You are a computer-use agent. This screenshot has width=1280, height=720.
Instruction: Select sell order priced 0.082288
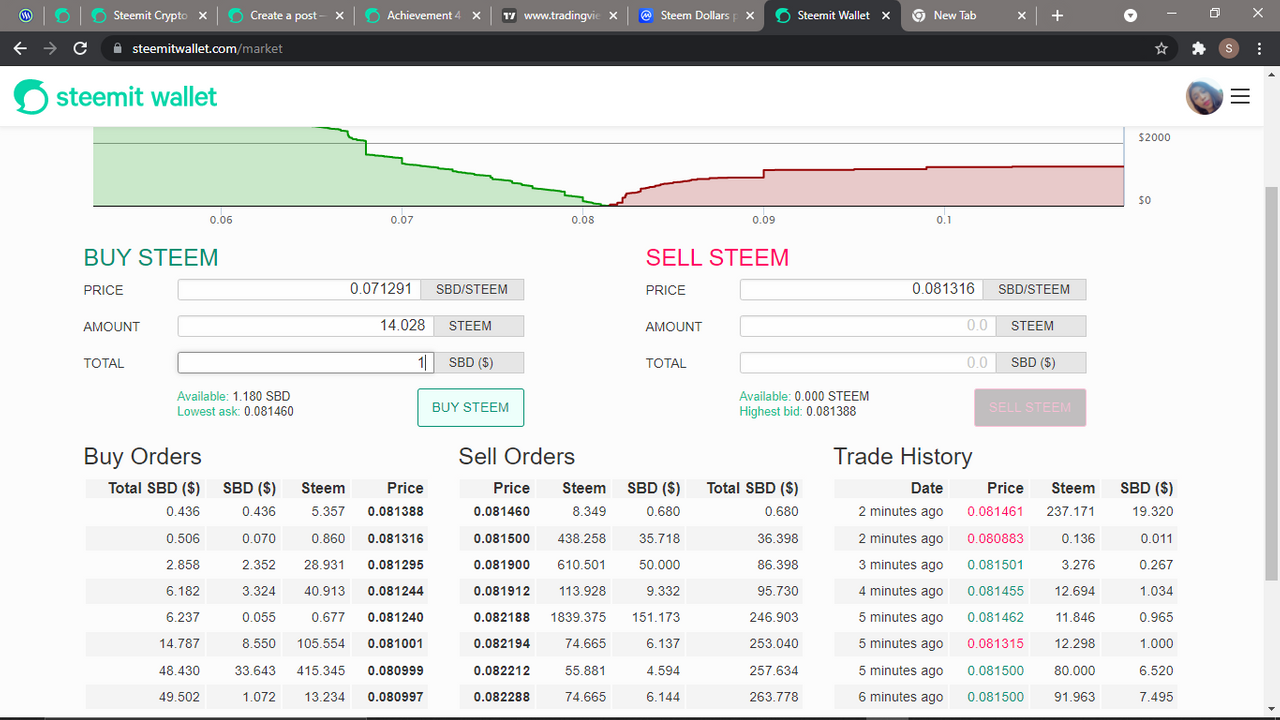631,697
